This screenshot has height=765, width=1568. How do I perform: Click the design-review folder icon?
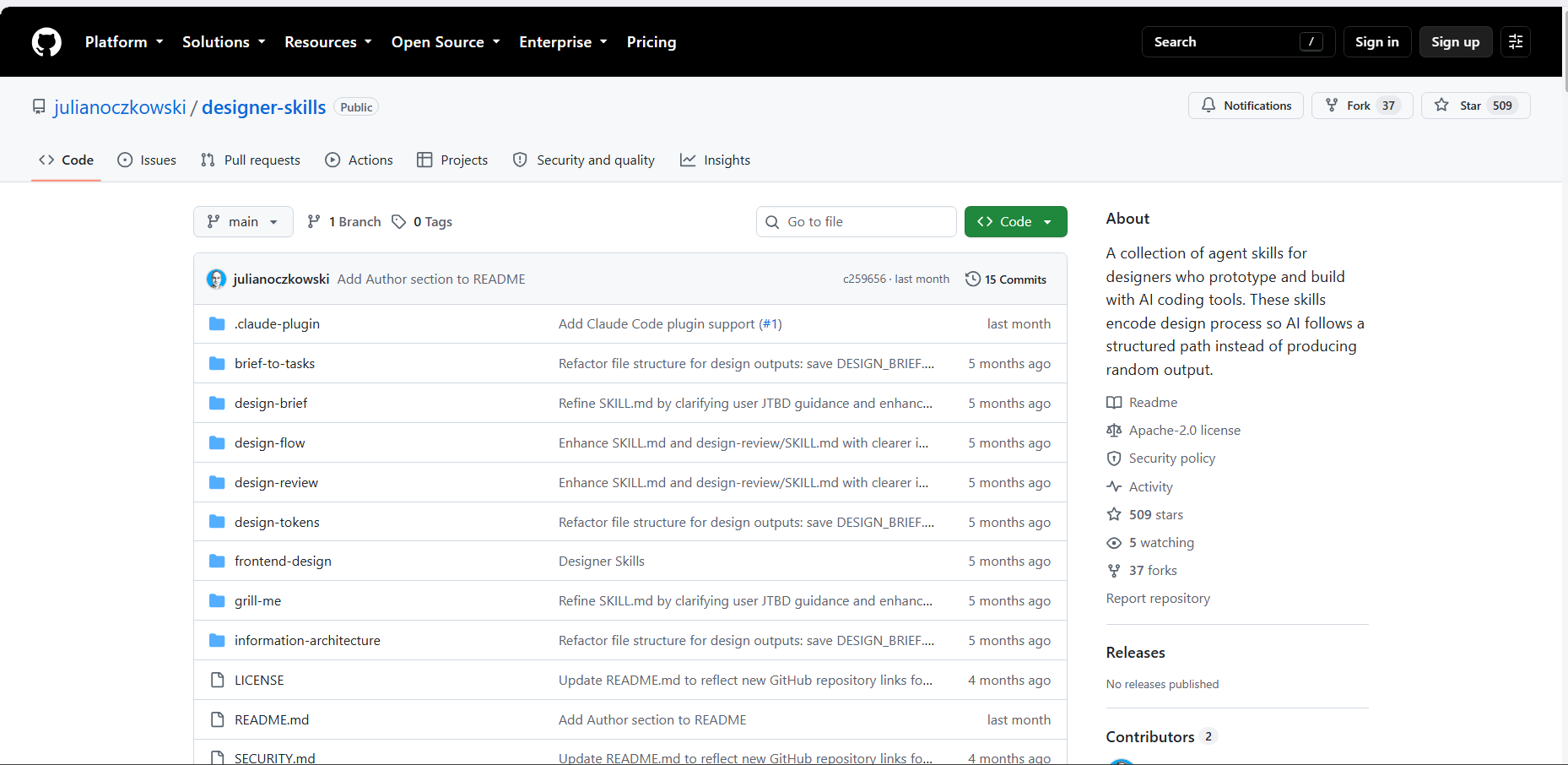click(x=217, y=483)
